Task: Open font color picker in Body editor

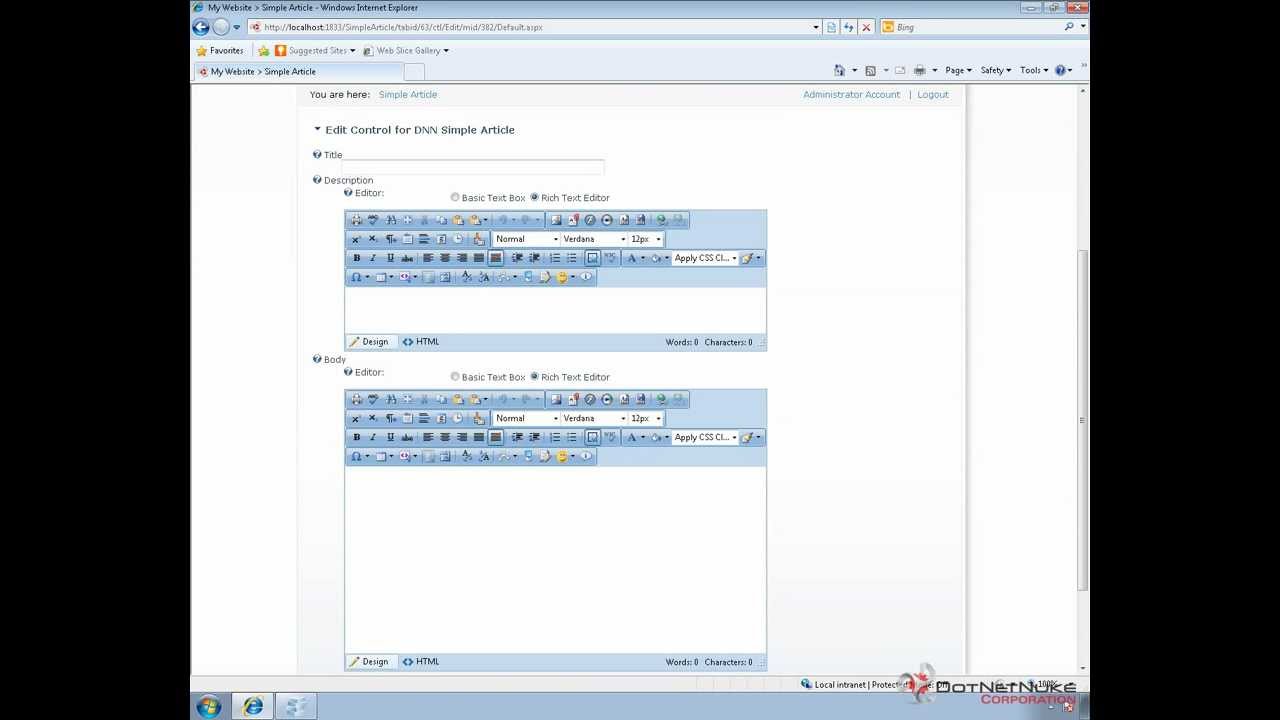Action: (x=636, y=437)
